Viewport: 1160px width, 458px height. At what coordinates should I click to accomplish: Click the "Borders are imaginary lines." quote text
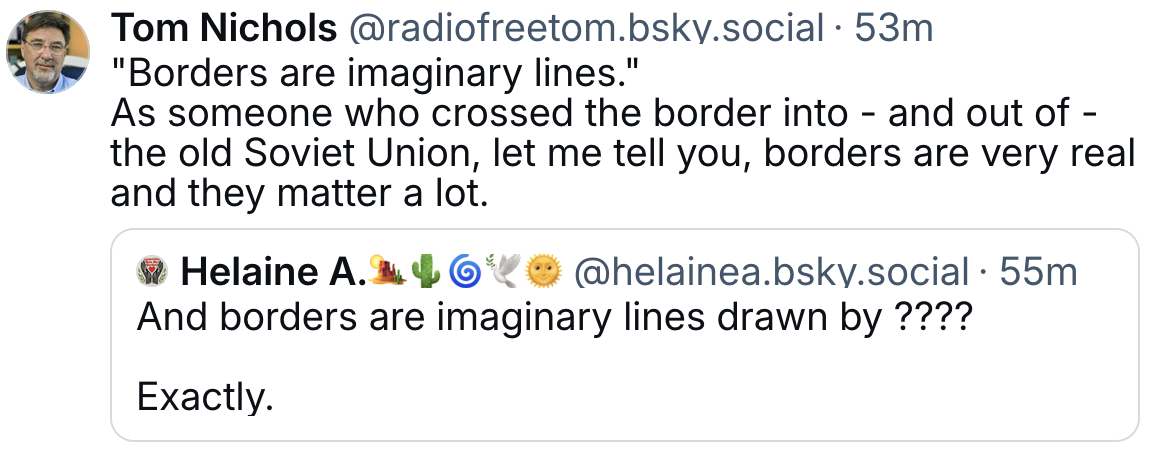pyautogui.click(x=374, y=74)
